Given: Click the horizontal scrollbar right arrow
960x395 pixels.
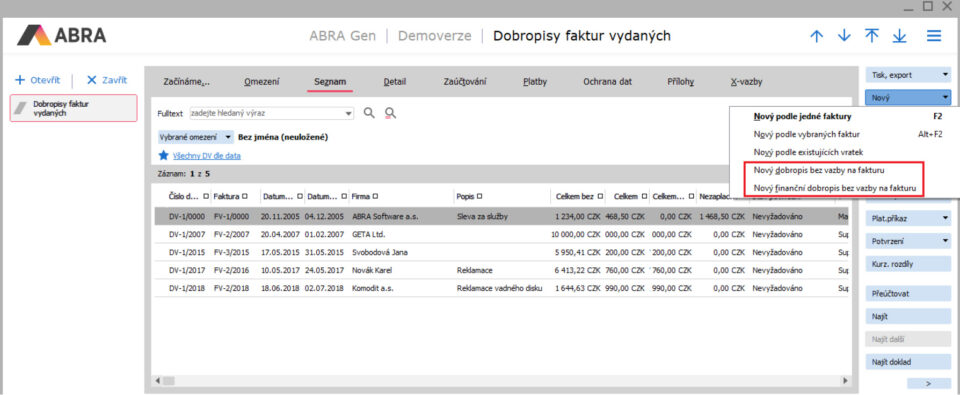Looking at the screenshot, I should click(846, 380).
